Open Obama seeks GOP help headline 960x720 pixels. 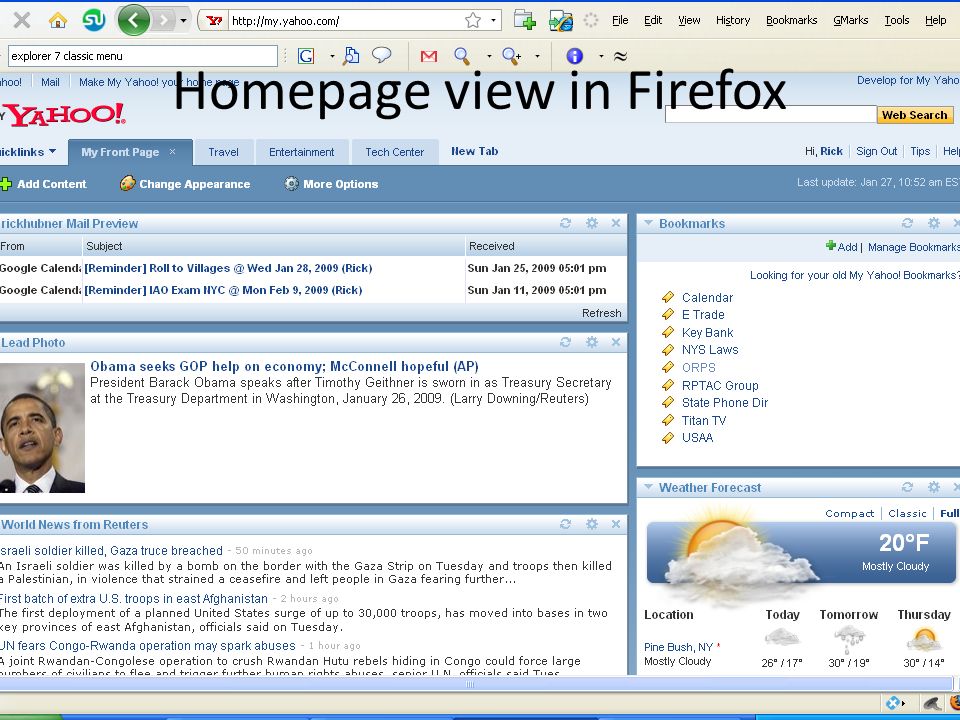pyautogui.click(x=284, y=366)
